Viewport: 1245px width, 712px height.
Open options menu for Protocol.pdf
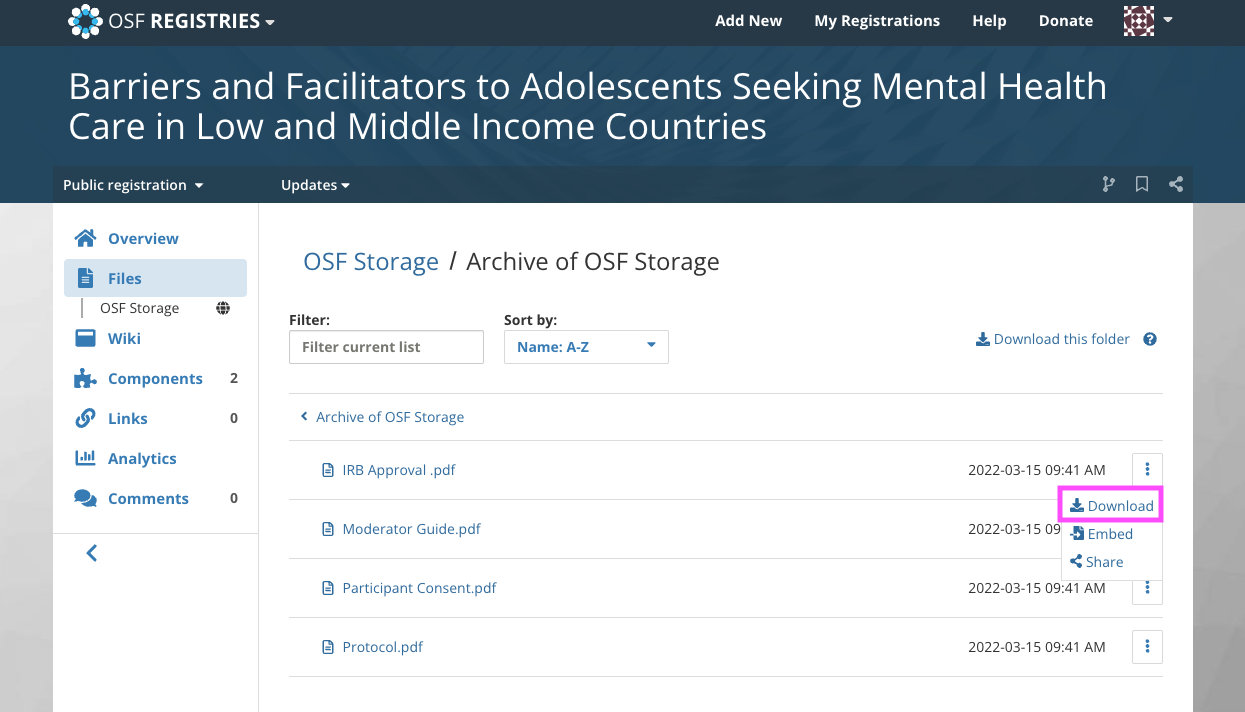click(1147, 647)
